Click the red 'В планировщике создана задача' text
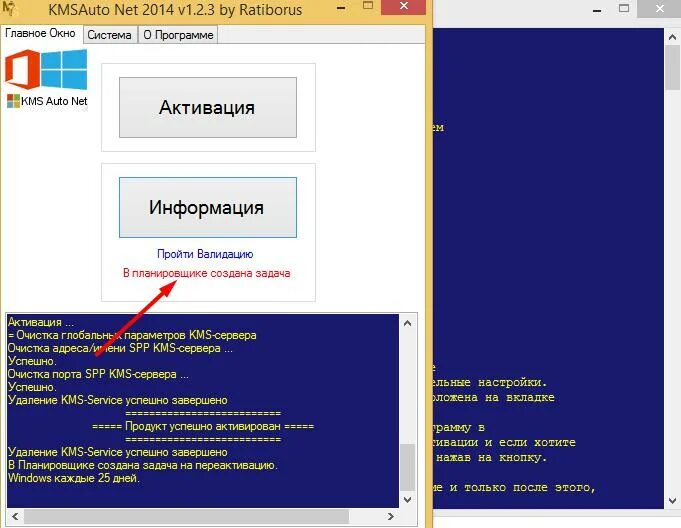The height and width of the screenshot is (528, 681). [x=207, y=273]
